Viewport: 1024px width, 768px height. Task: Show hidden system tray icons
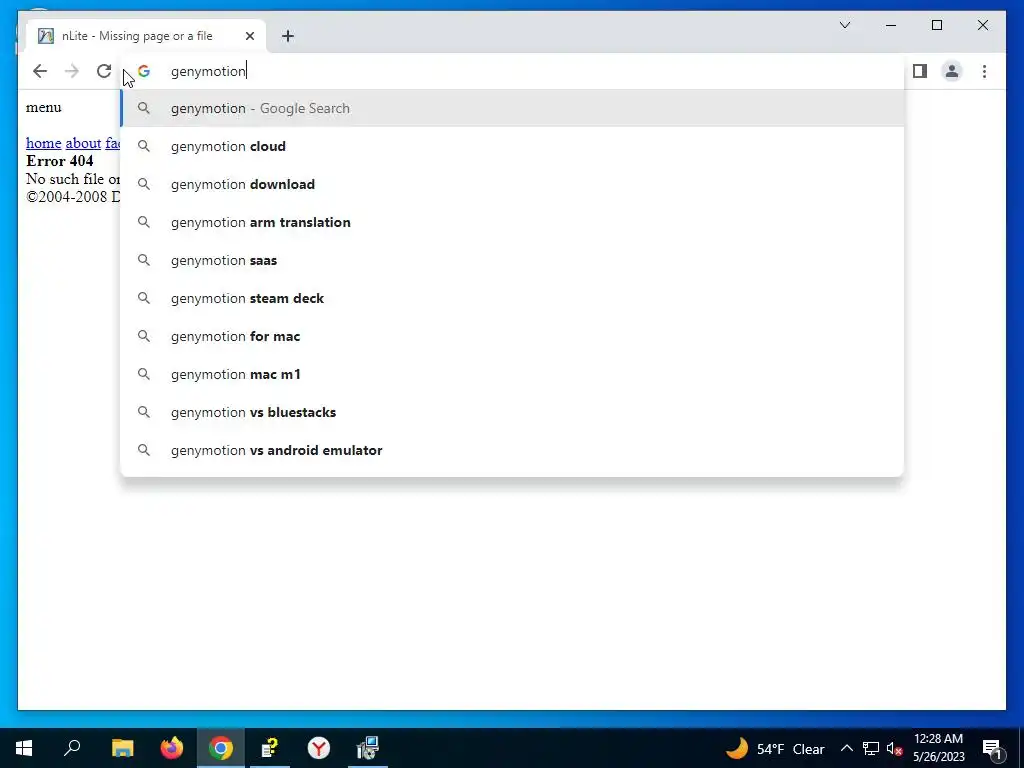tap(846, 748)
